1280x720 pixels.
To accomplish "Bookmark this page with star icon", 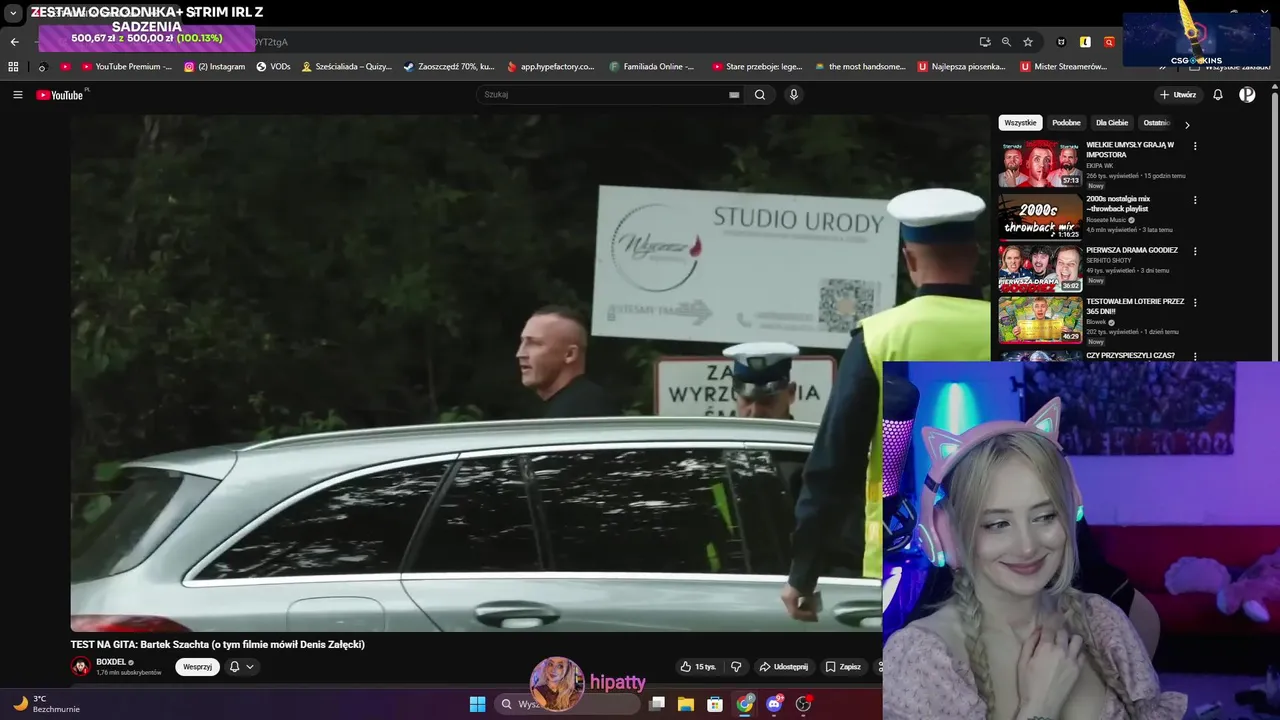I will [x=1027, y=42].
